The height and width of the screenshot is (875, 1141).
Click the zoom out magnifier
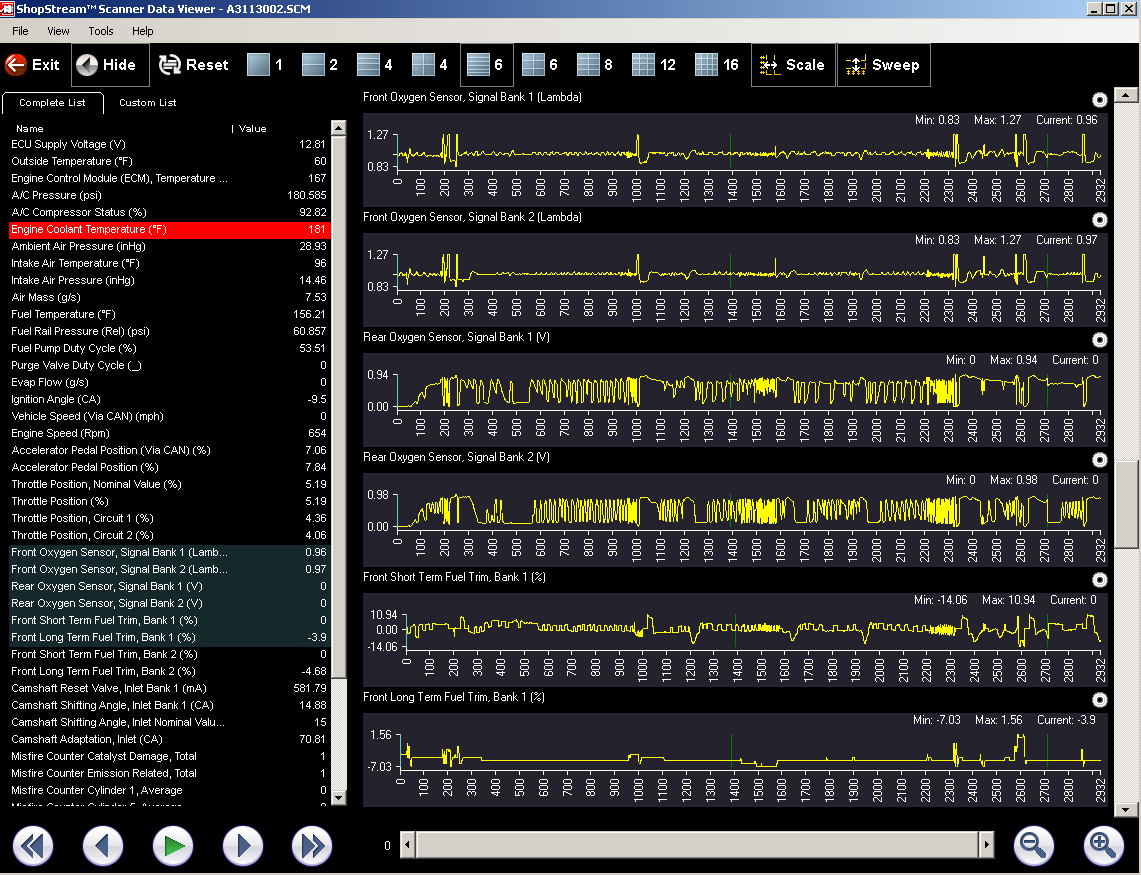click(x=1033, y=846)
